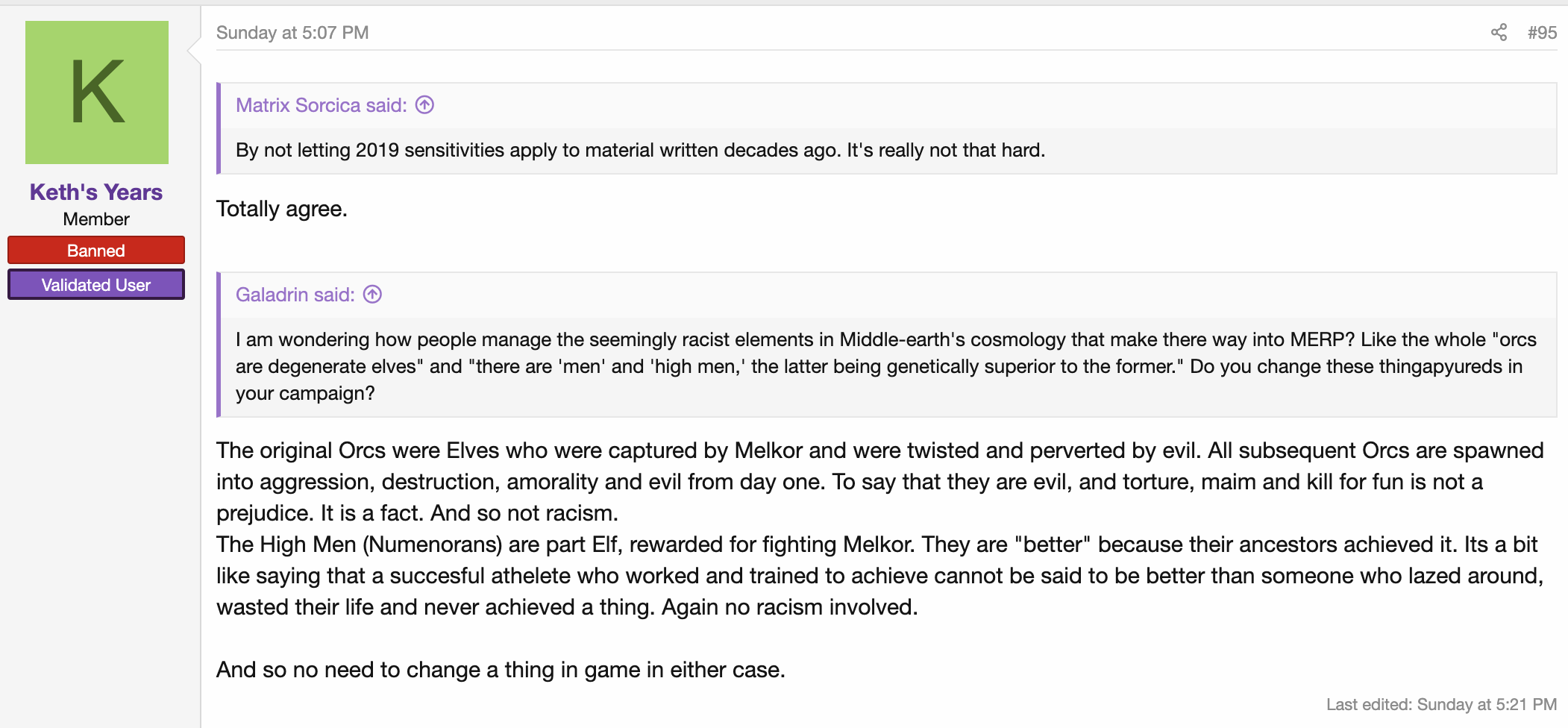
Task: Click the paragraph about High Men Numenorans
Action: (880, 576)
